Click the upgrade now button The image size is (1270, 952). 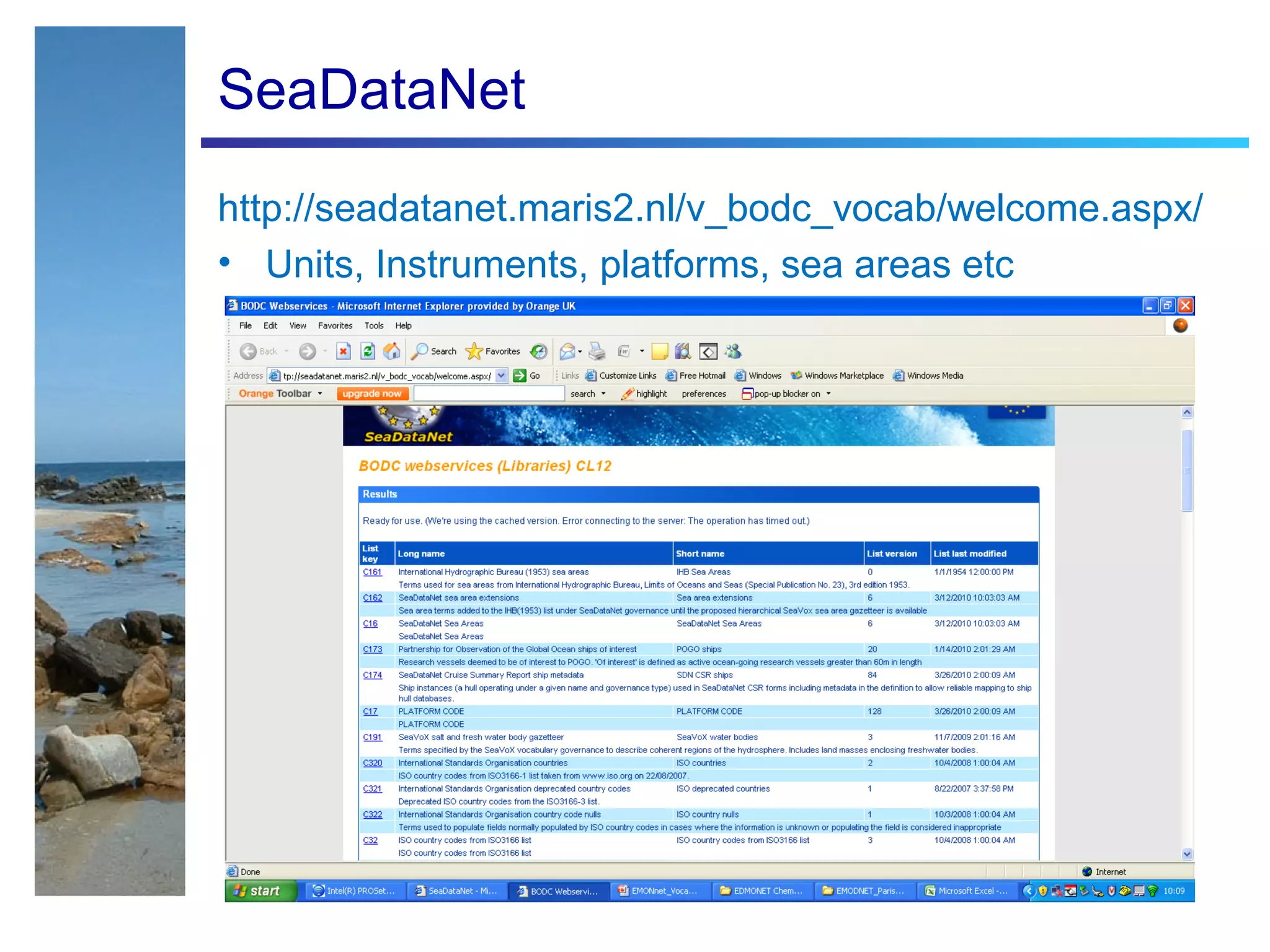[x=372, y=394]
